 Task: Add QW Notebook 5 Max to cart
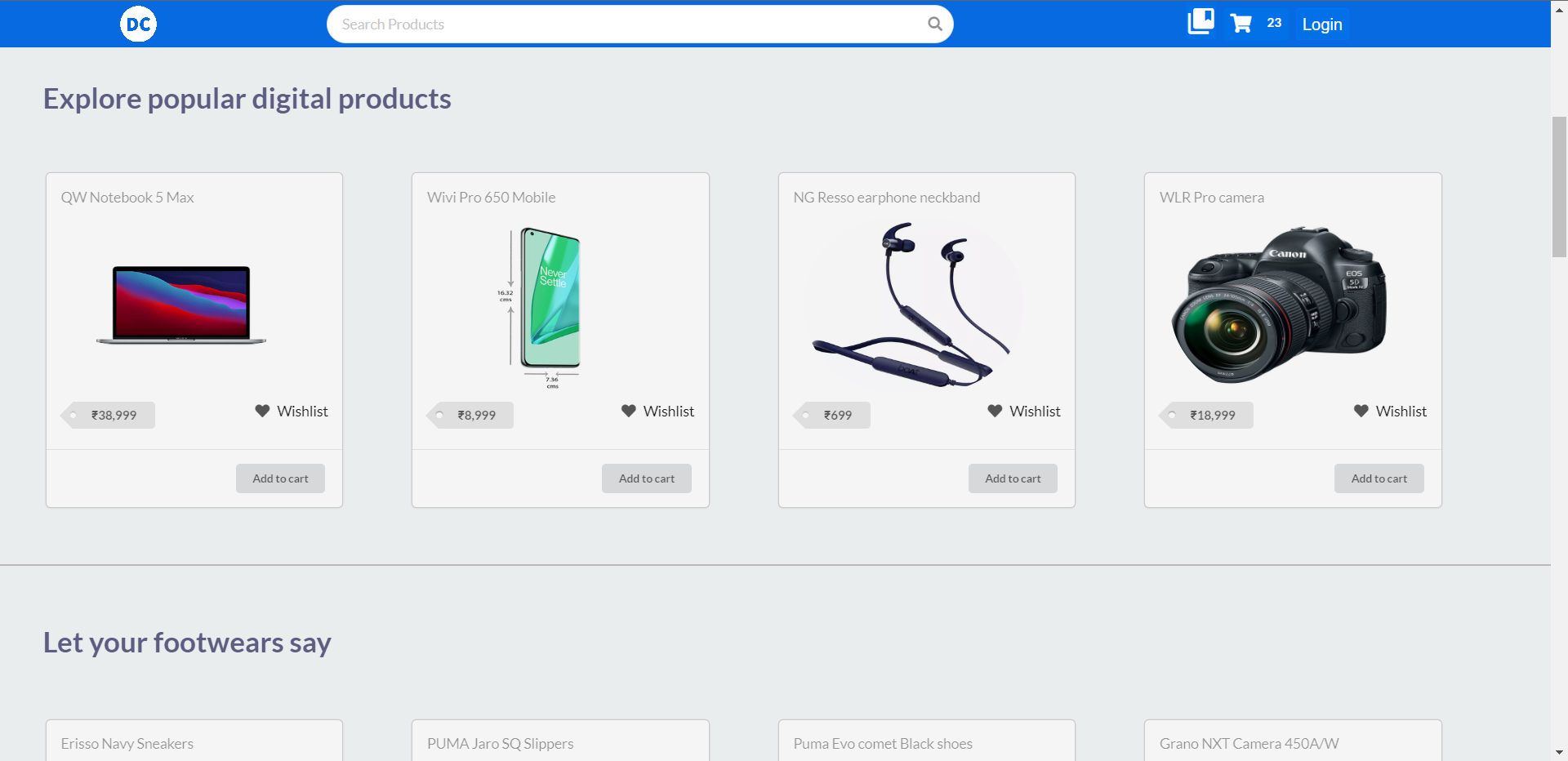(280, 478)
